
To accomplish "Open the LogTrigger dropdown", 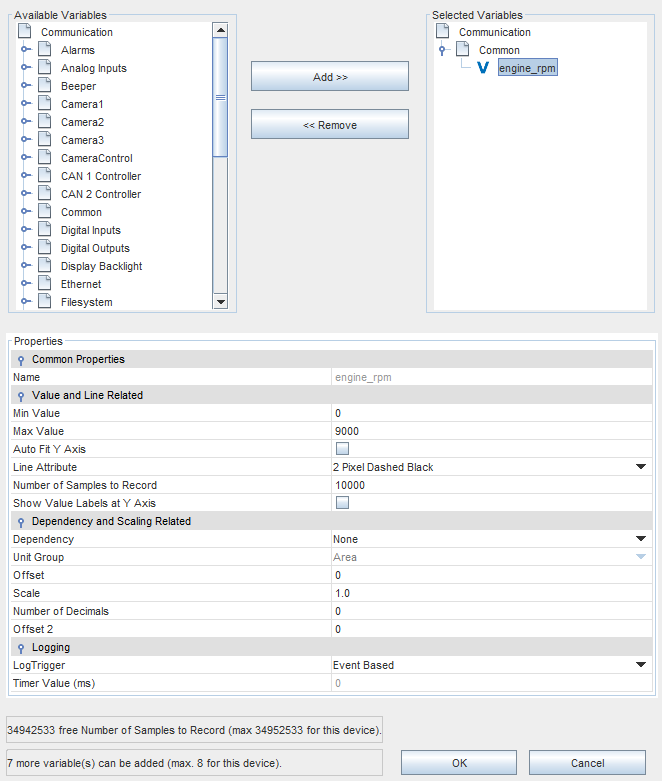I will pos(641,664).
